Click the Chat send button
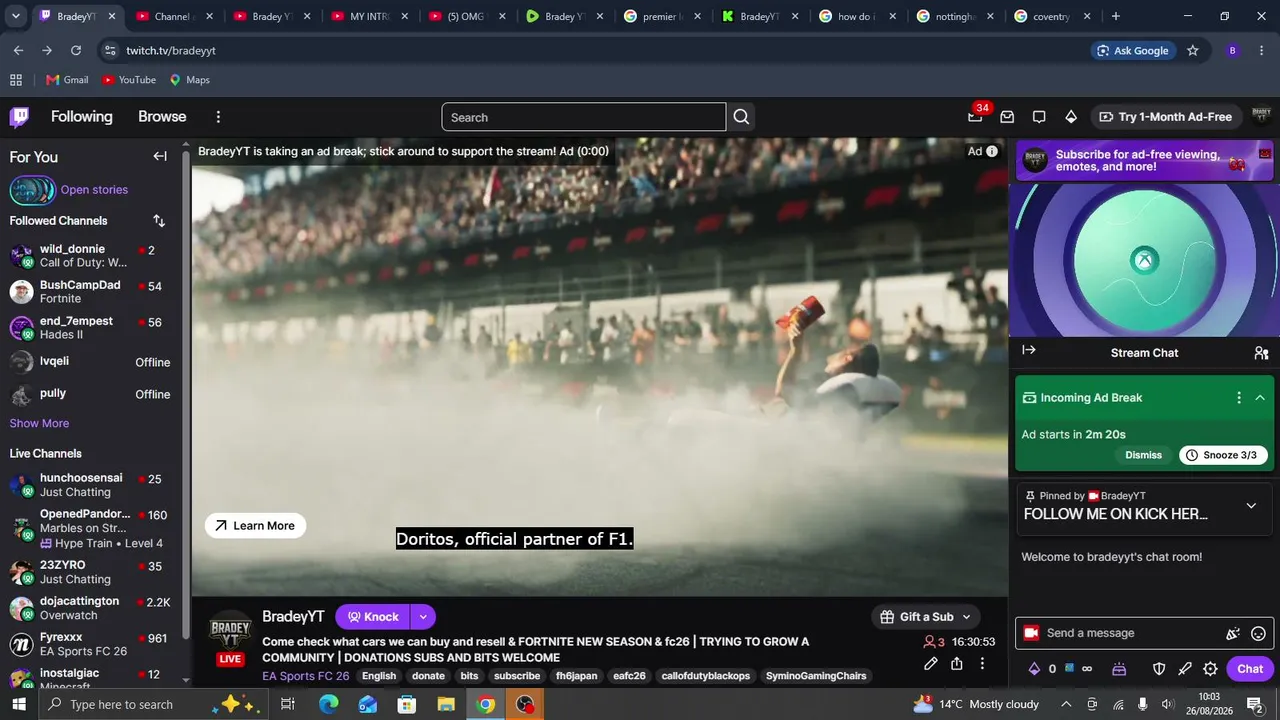The width and height of the screenshot is (1280, 720). click(x=1250, y=669)
